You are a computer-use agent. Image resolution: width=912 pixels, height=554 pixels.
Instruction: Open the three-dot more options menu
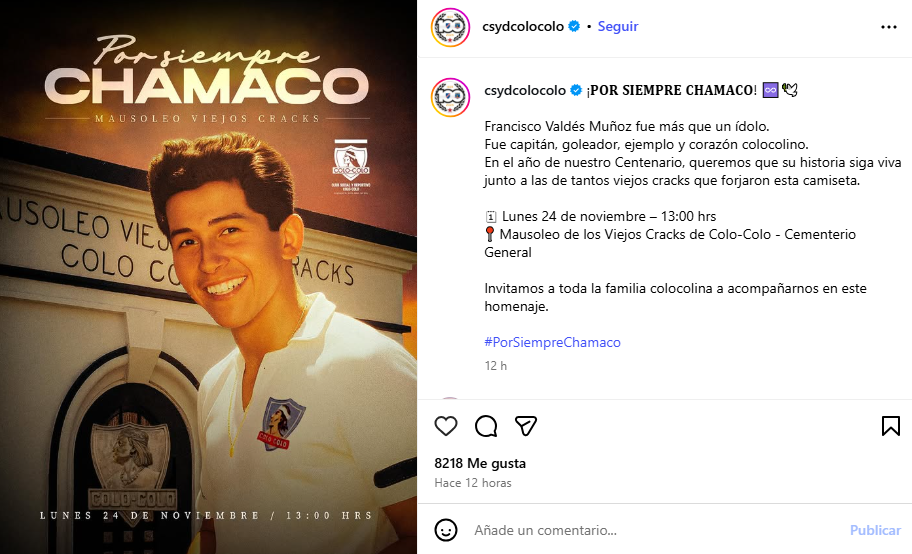click(889, 27)
